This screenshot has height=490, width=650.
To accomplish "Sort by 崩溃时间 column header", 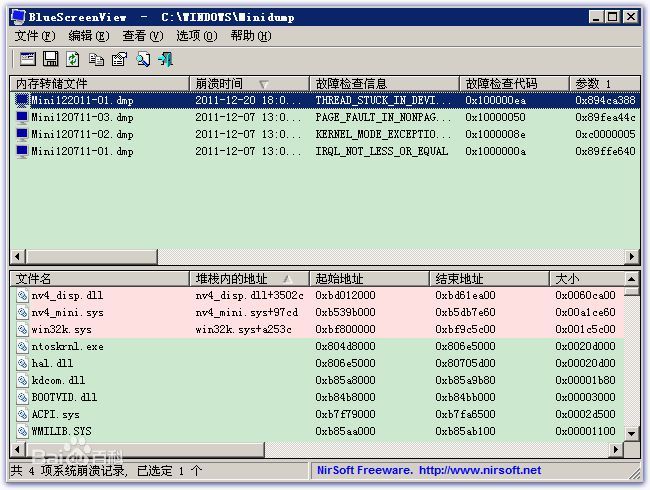I will 219,84.
